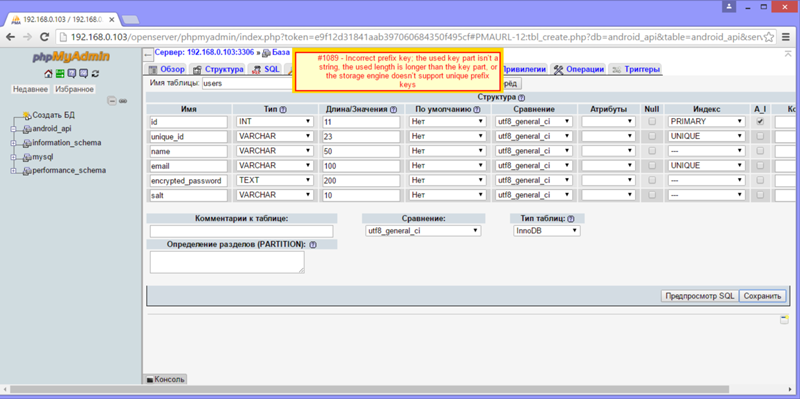
Task: Click the page settings icon below Сохранить
Action: pyautogui.click(x=784, y=320)
